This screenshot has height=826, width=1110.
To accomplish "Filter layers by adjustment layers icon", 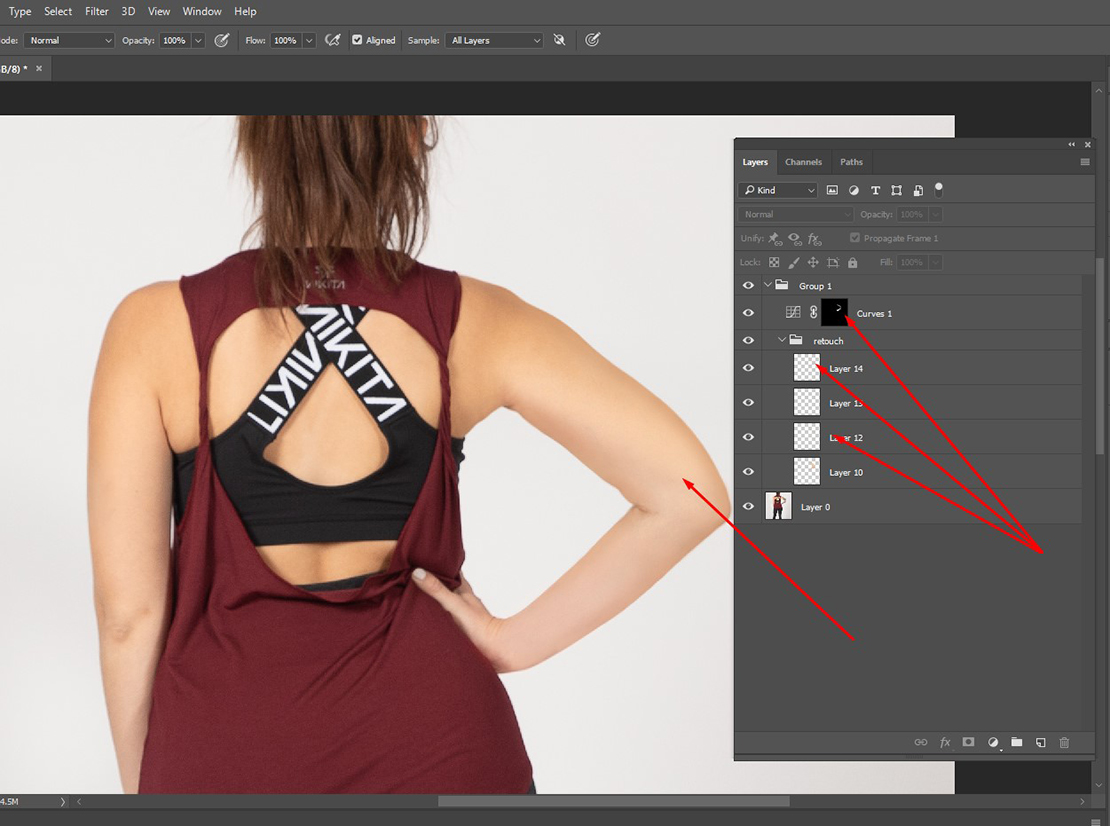I will pyautogui.click(x=854, y=190).
